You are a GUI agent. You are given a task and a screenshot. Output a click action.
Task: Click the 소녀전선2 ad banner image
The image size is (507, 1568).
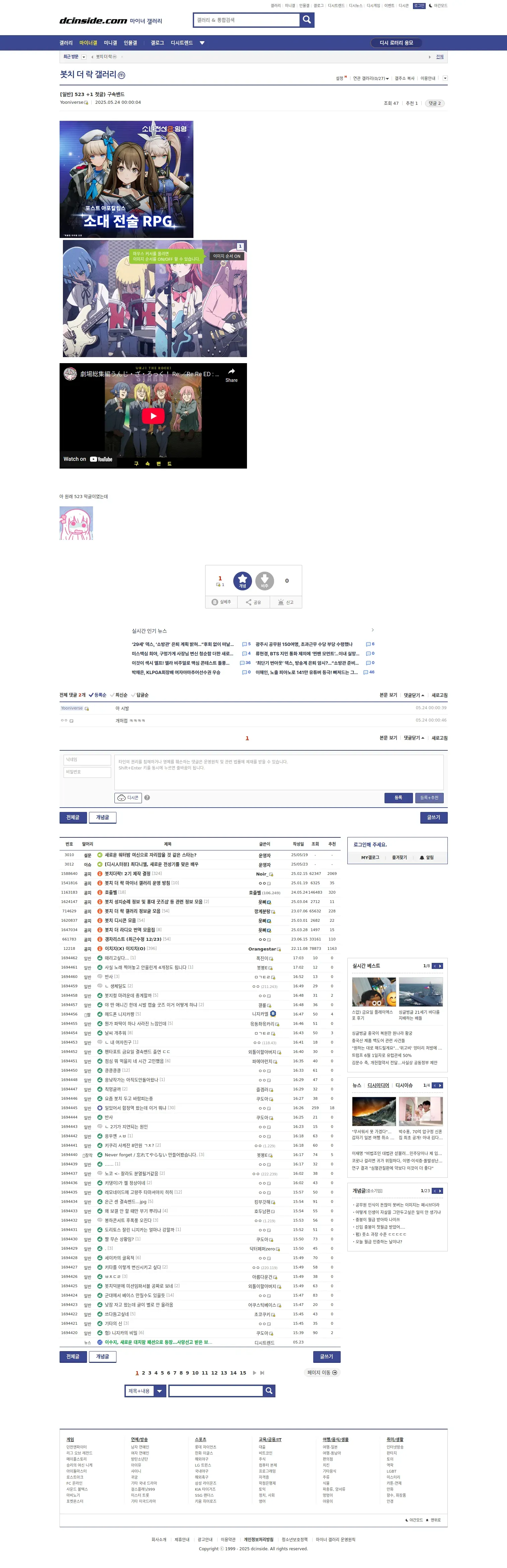click(126, 179)
